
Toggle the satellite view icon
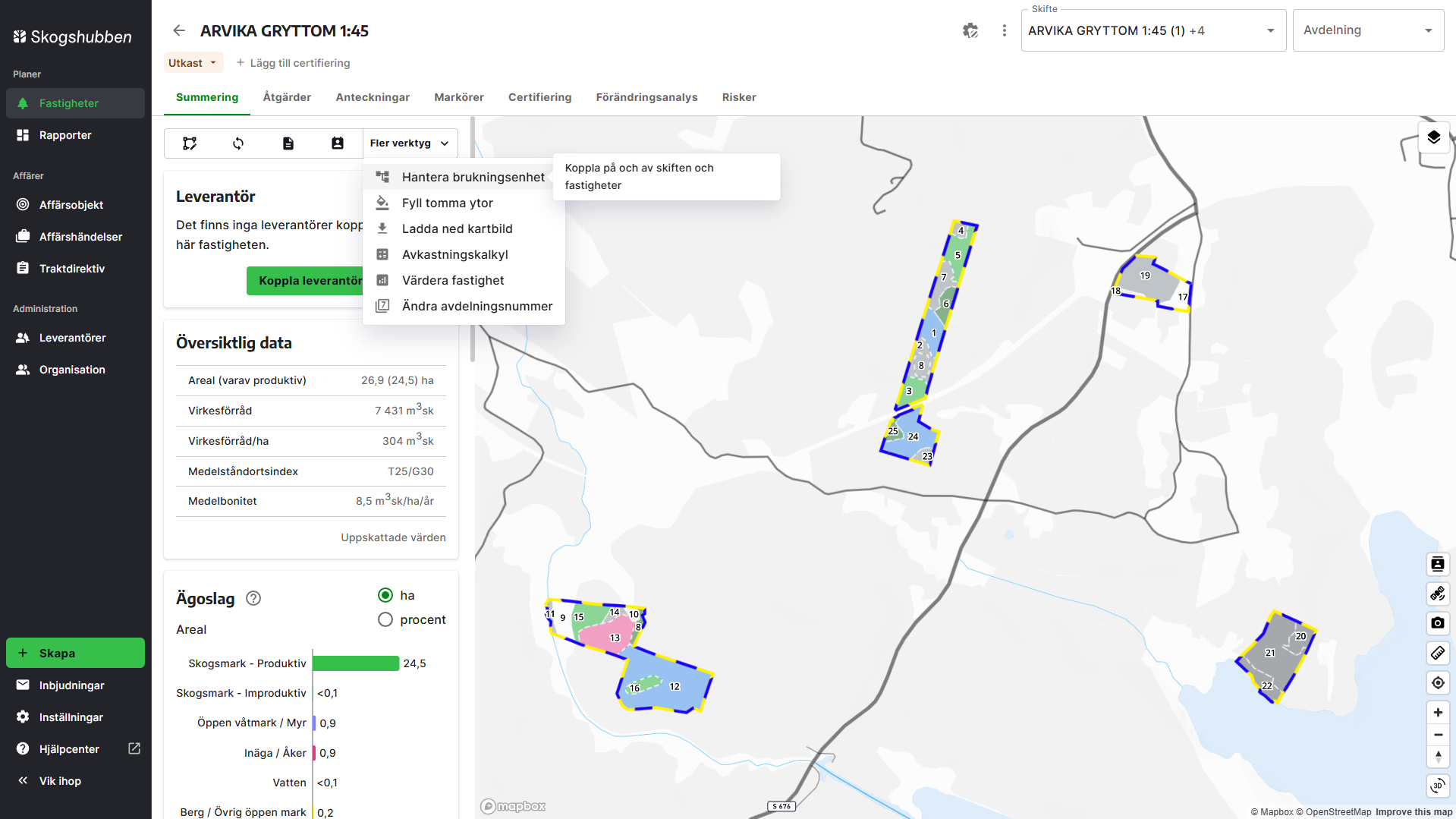(x=1438, y=594)
